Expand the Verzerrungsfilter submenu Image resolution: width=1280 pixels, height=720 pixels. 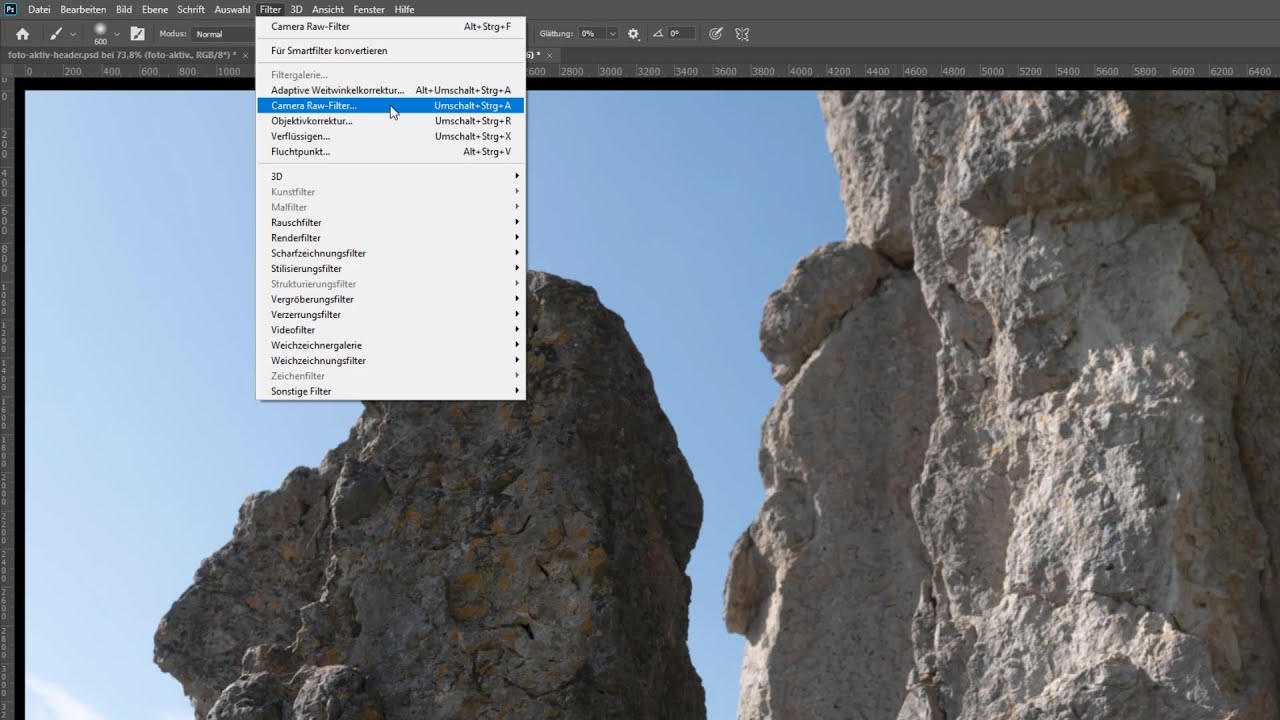pos(390,314)
